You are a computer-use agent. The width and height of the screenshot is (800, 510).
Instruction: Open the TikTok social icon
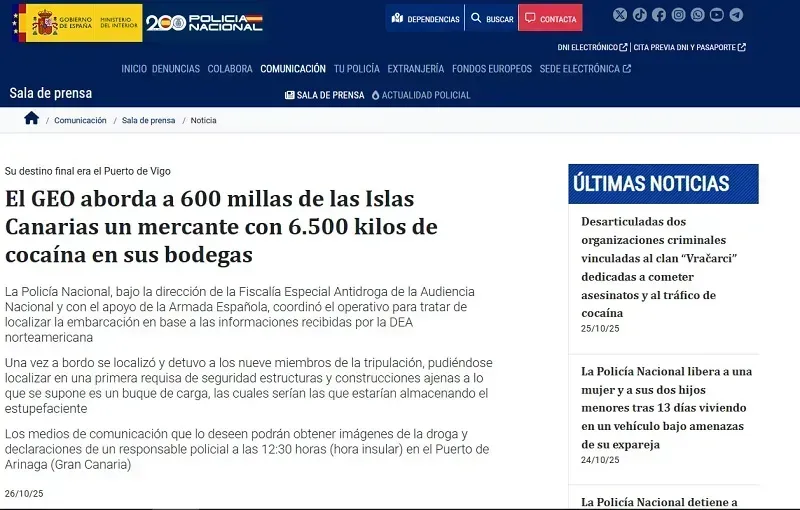click(640, 15)
